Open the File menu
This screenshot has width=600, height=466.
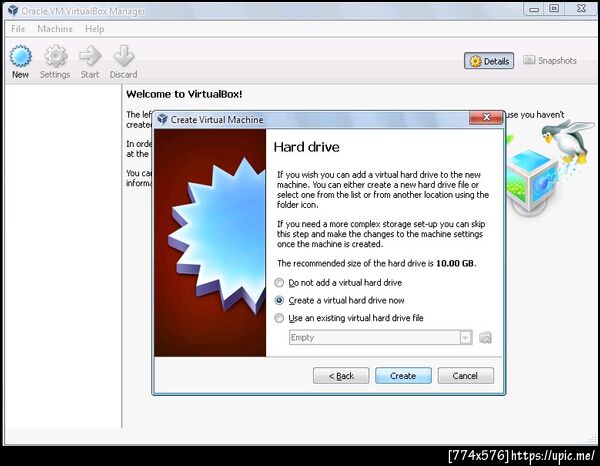pos(18,29)
